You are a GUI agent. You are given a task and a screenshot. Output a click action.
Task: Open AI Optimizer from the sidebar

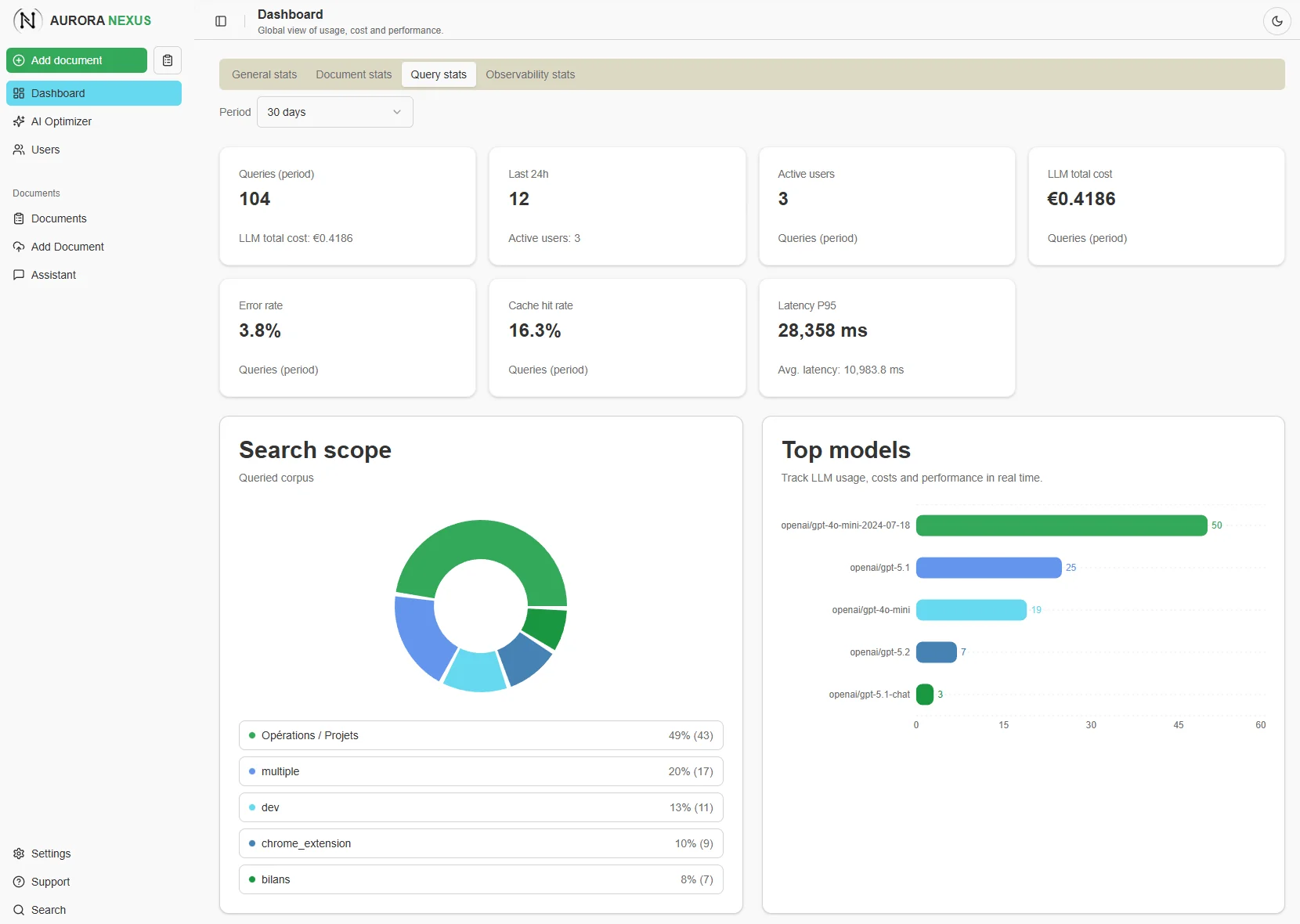[x=61, y=121]
